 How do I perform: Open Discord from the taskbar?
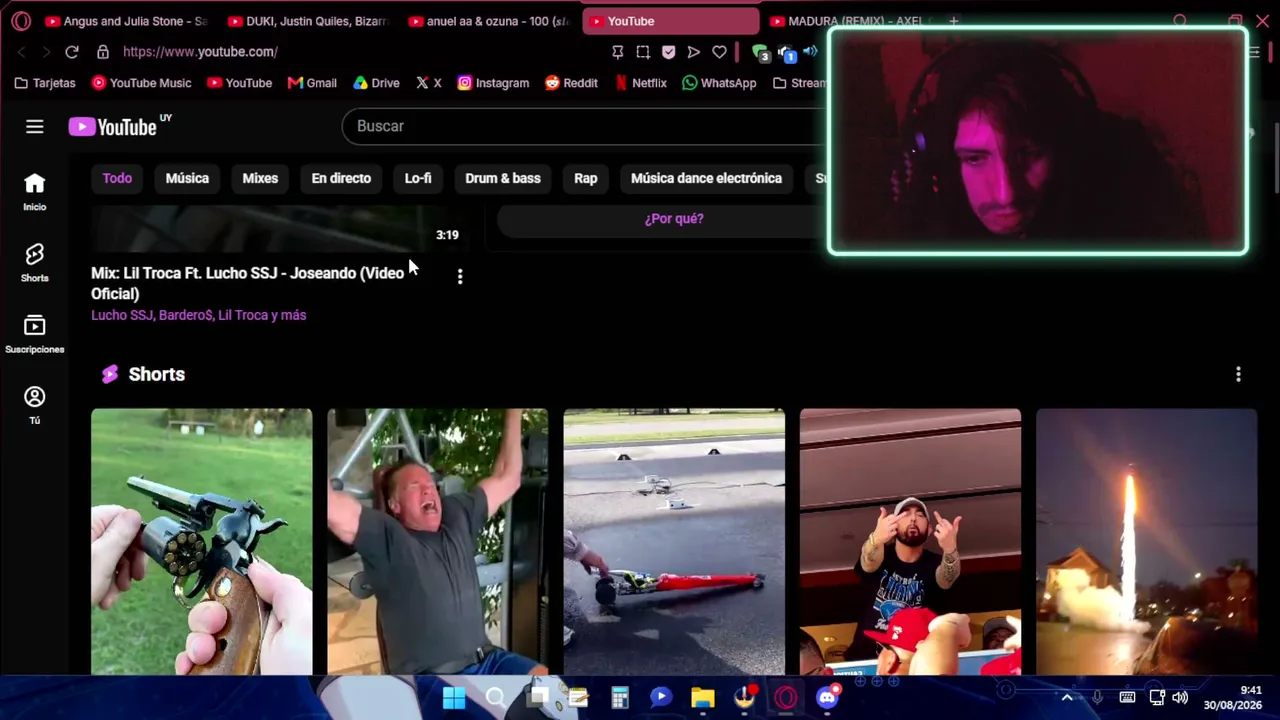pyautogui.click(x=827, y=698)
